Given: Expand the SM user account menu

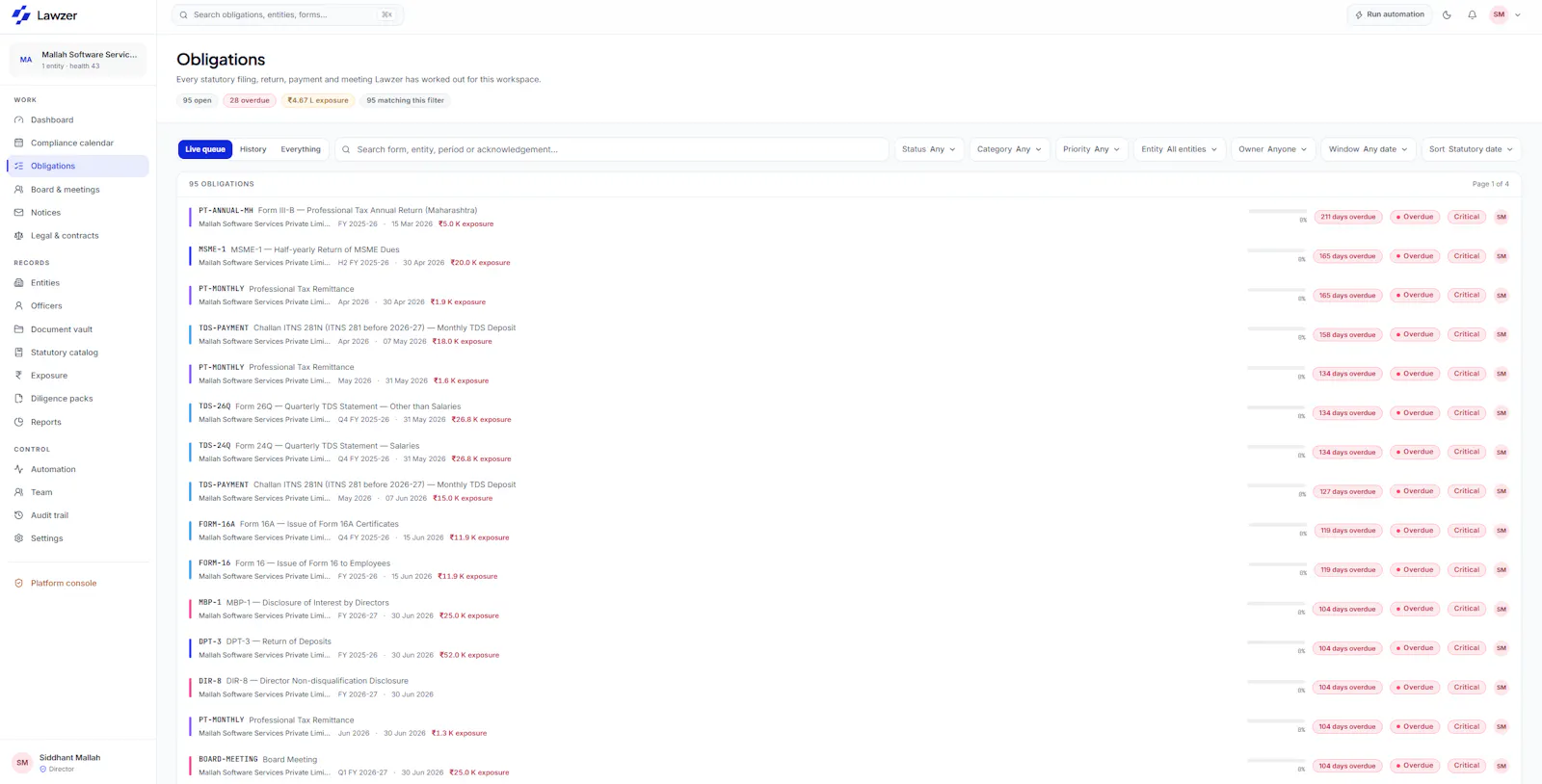Looking at the screenshot, I should coord(1505,14).
